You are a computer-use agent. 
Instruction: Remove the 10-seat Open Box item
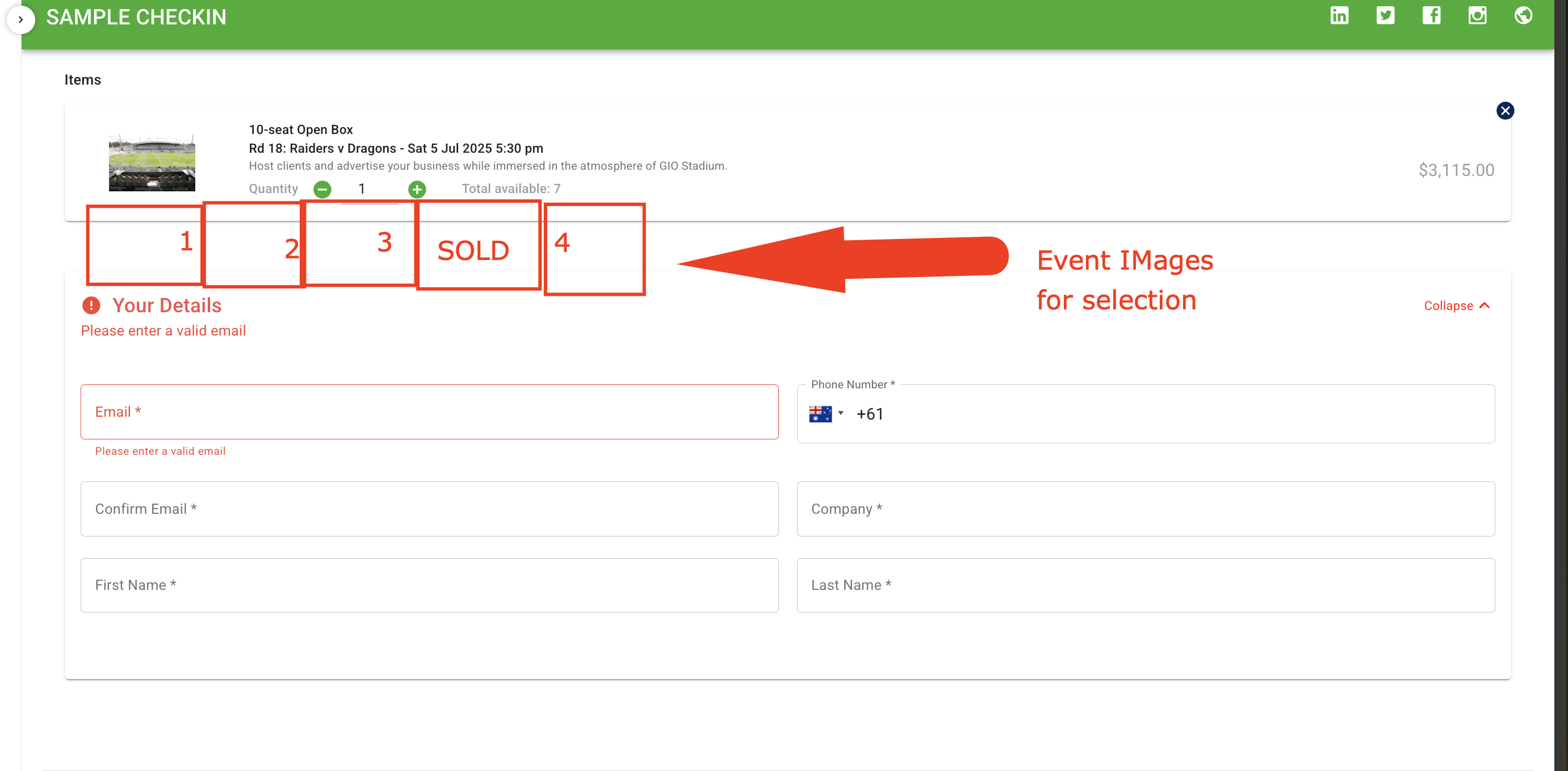point(1504,111)
